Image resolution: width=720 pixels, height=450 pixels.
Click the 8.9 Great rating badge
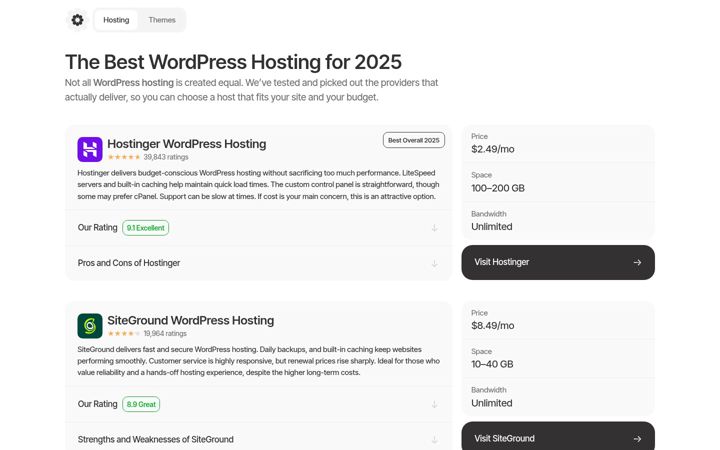(x=141, y=404)
